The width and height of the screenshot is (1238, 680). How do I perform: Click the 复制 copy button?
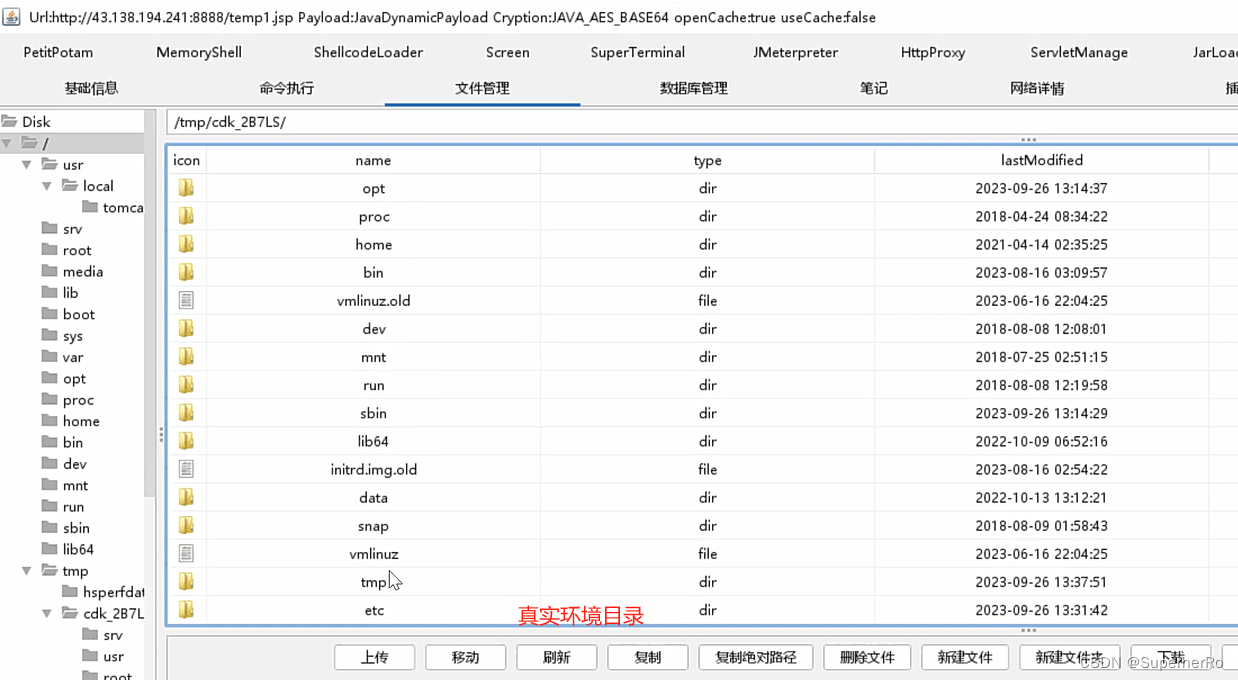[648, 657]
